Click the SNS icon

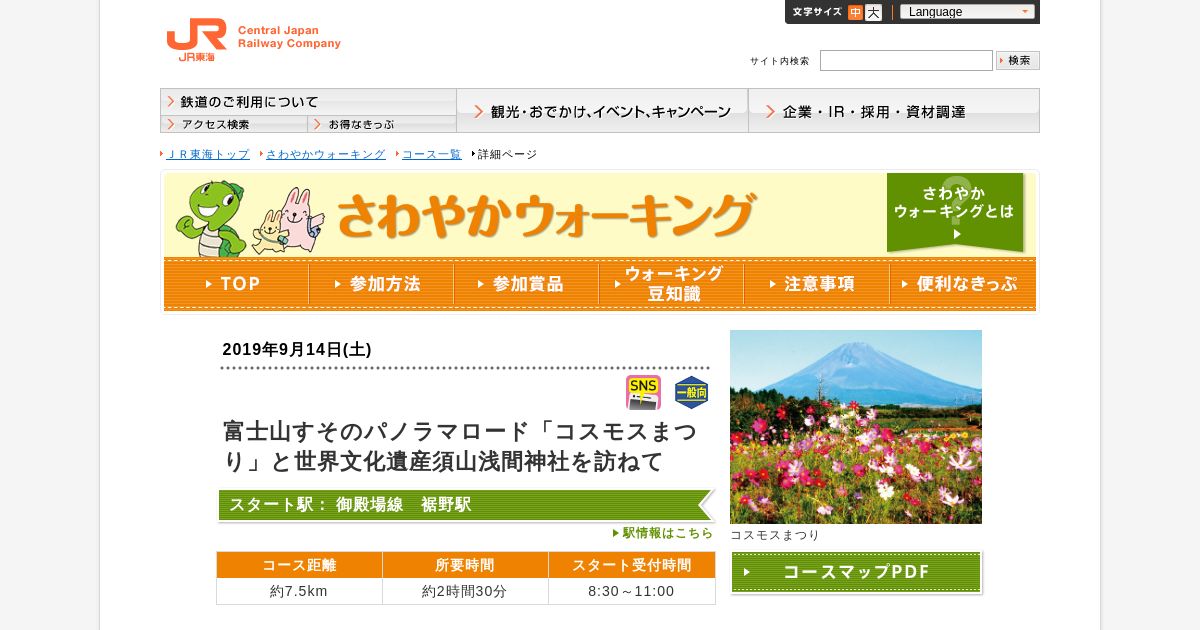[x=643, y=393]
